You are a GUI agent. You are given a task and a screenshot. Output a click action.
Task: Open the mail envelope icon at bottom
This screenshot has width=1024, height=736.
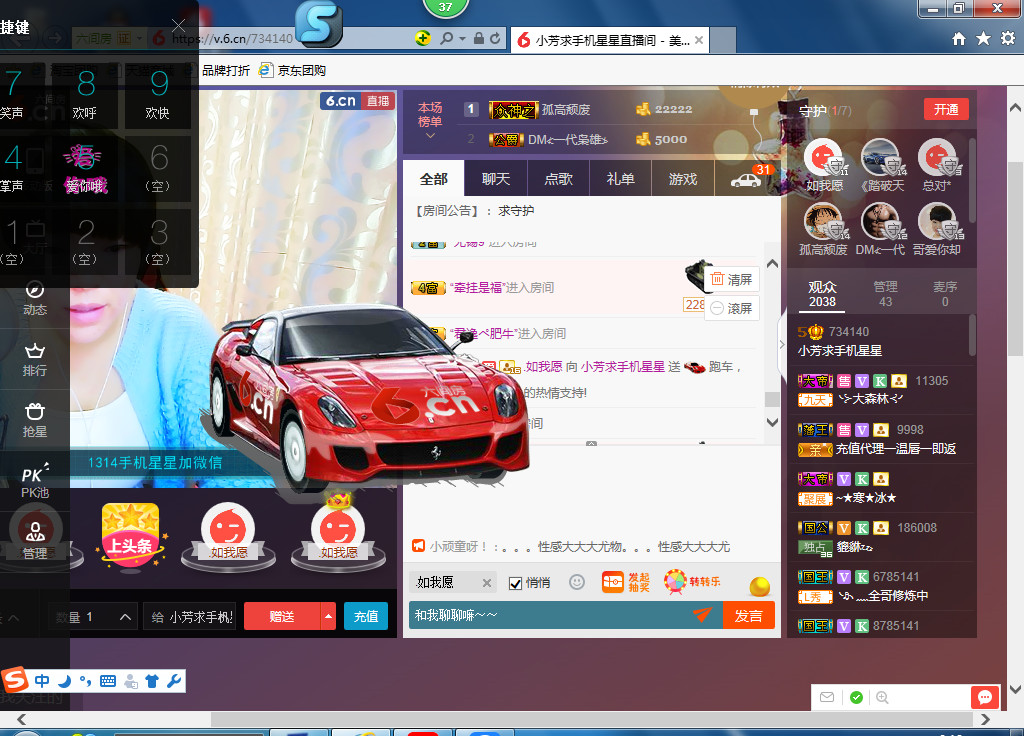pyautogui.click(x=827, y=697)
